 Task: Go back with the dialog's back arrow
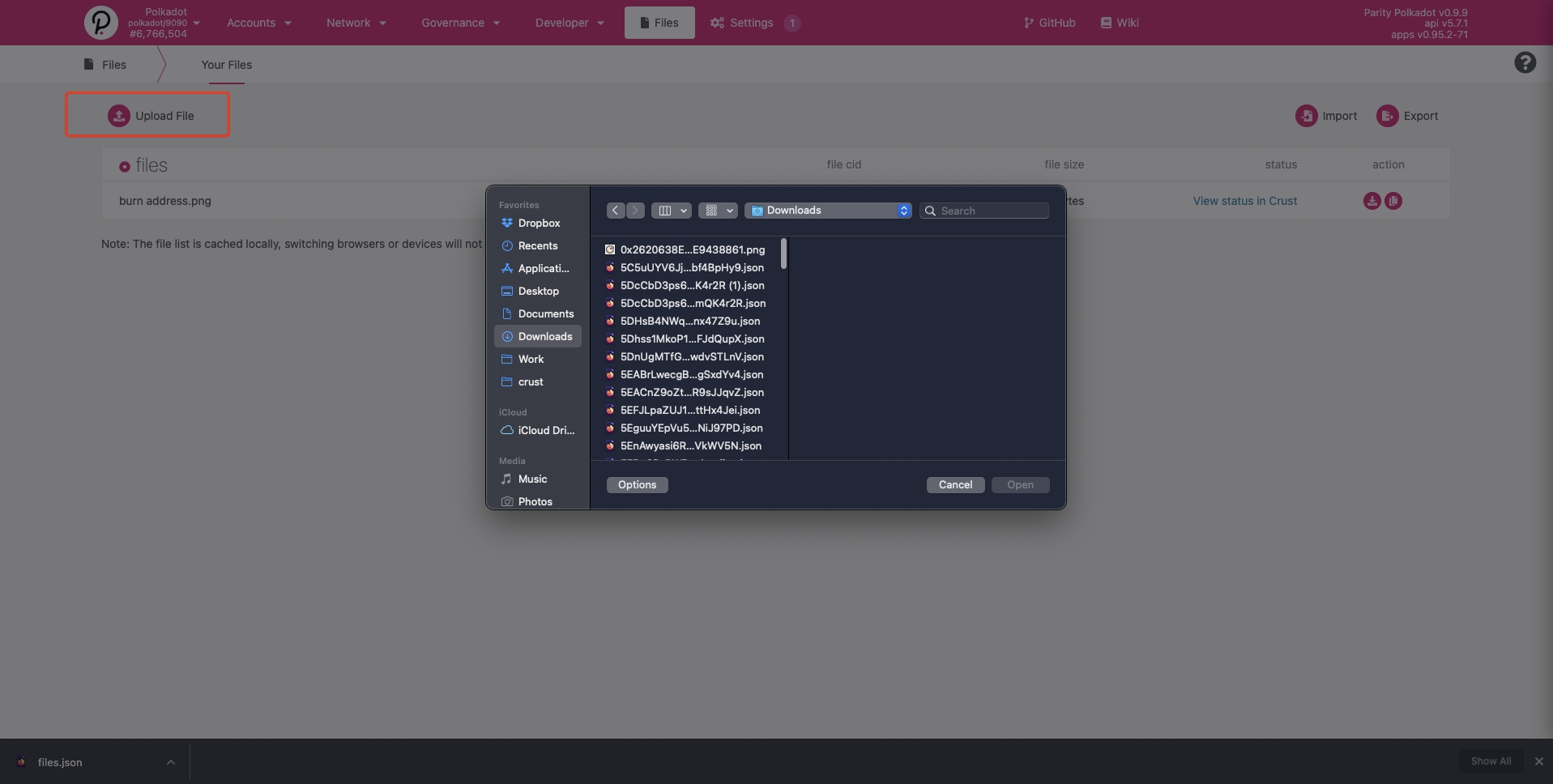(x=616, y=211)
